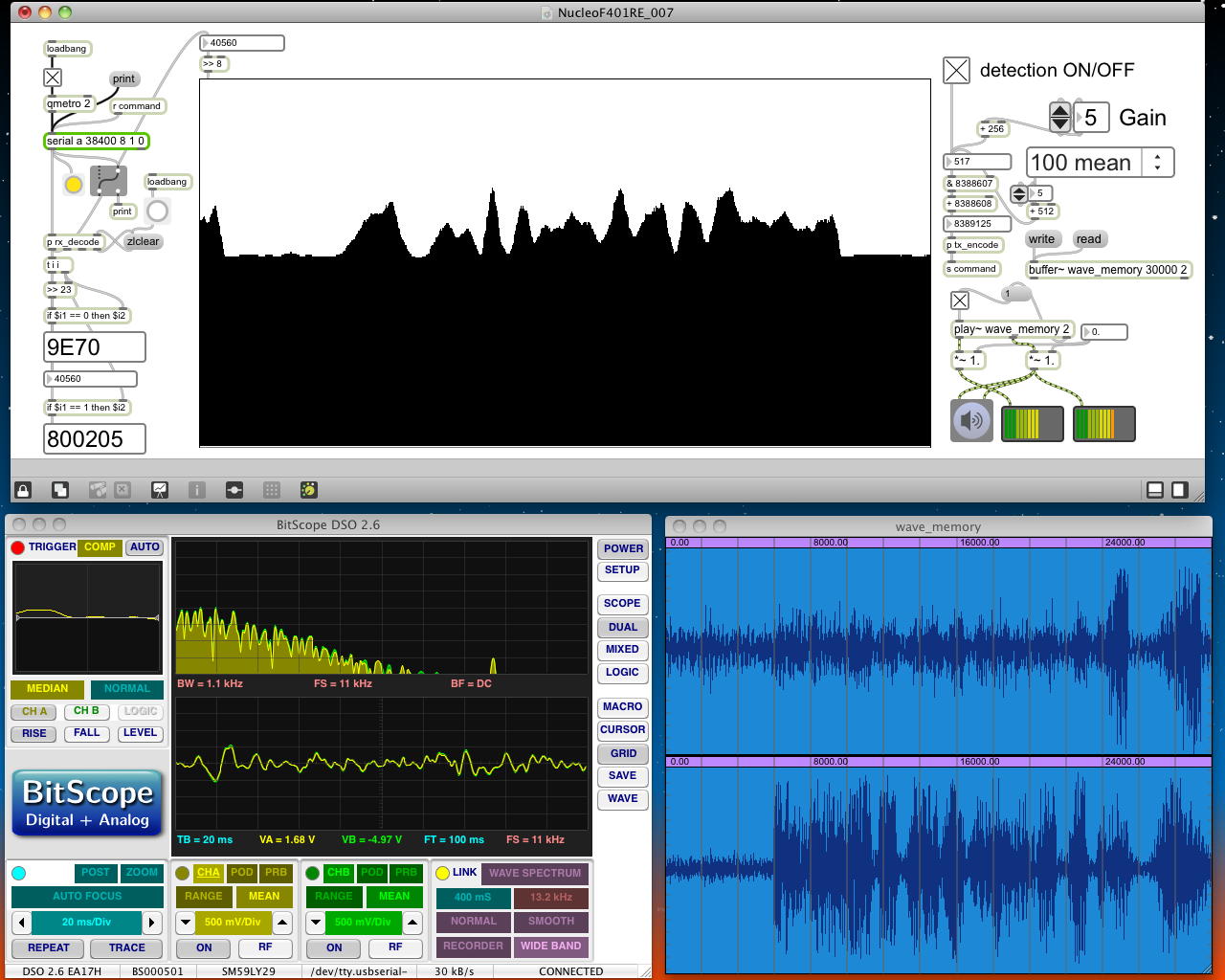1225x980 pixels.
Task: Click the new view overlapping squares icon
Action: [x=60, y=490]
